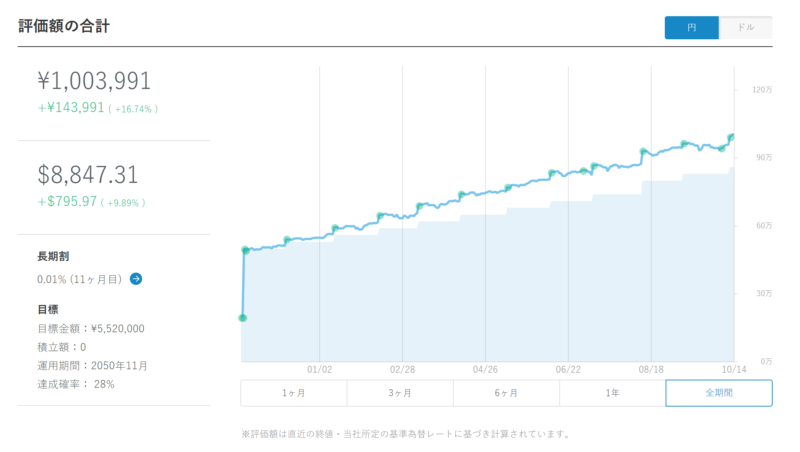Click the +$795.97 dollar gain

(67, 202)
